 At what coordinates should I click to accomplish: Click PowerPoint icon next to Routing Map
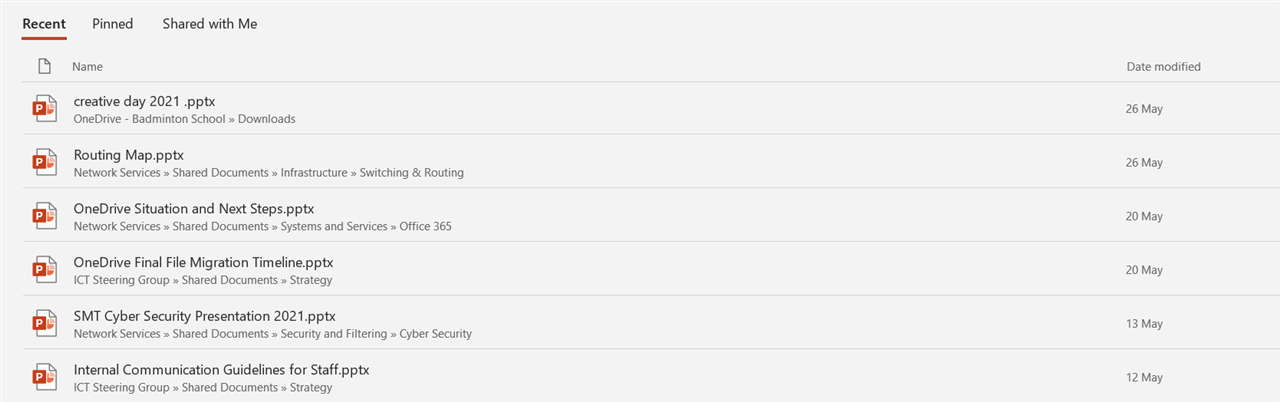coord(44,163)
